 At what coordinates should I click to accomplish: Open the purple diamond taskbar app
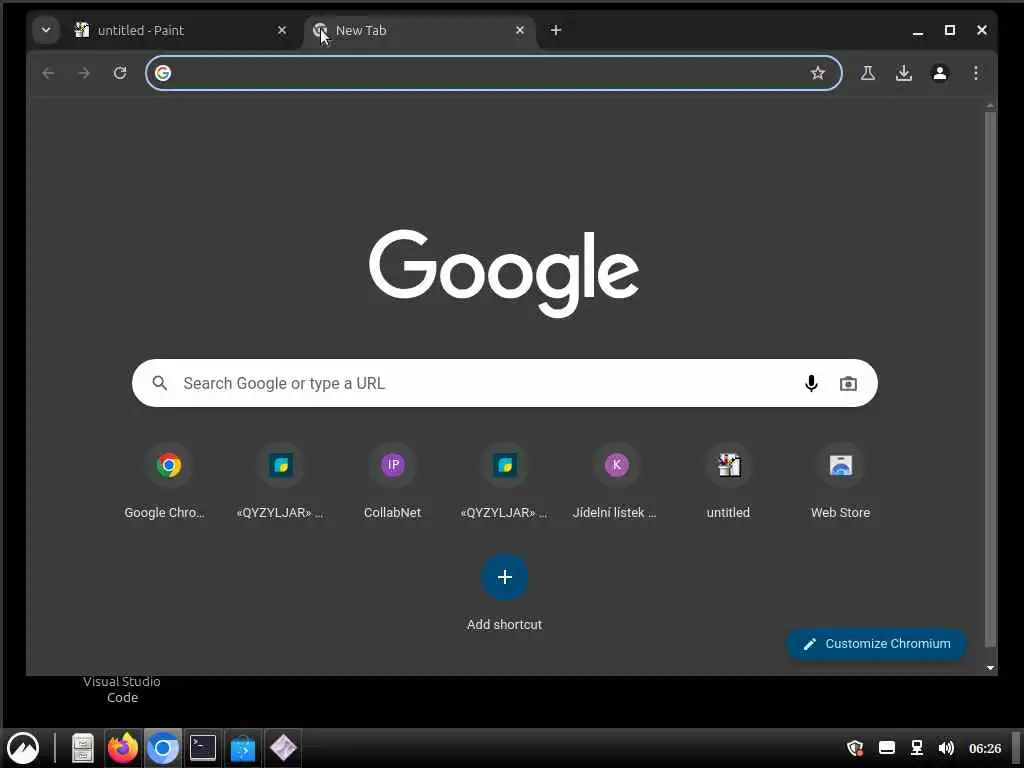[283, 748]
